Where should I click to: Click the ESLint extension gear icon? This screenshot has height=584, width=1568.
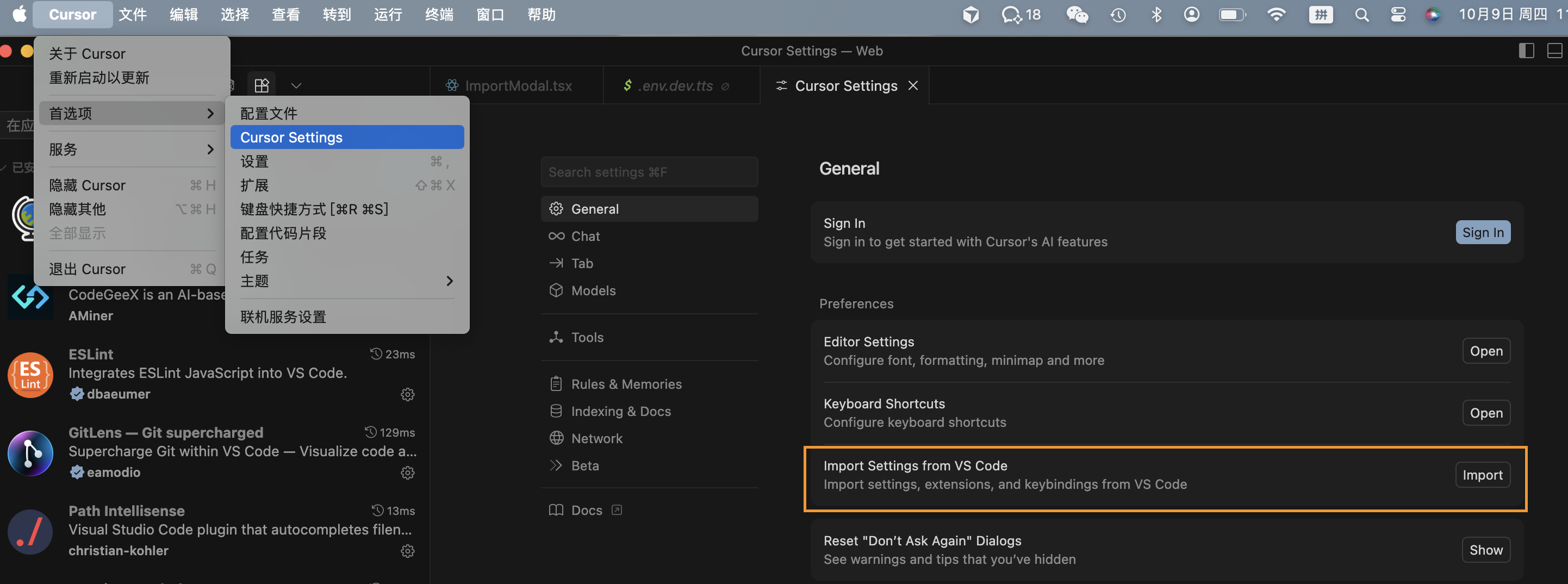point(407,395)
